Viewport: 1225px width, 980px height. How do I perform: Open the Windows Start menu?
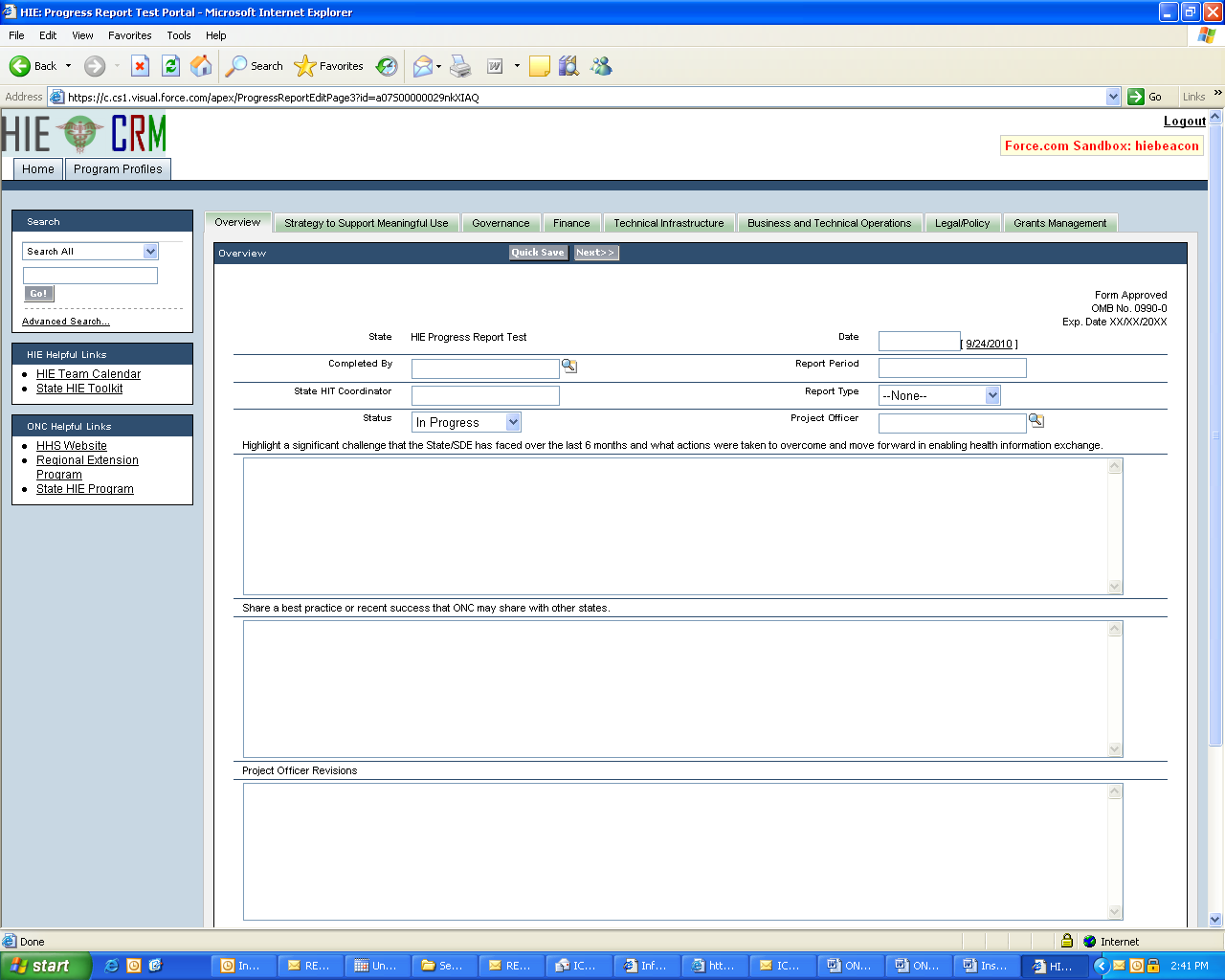point(46,966)
